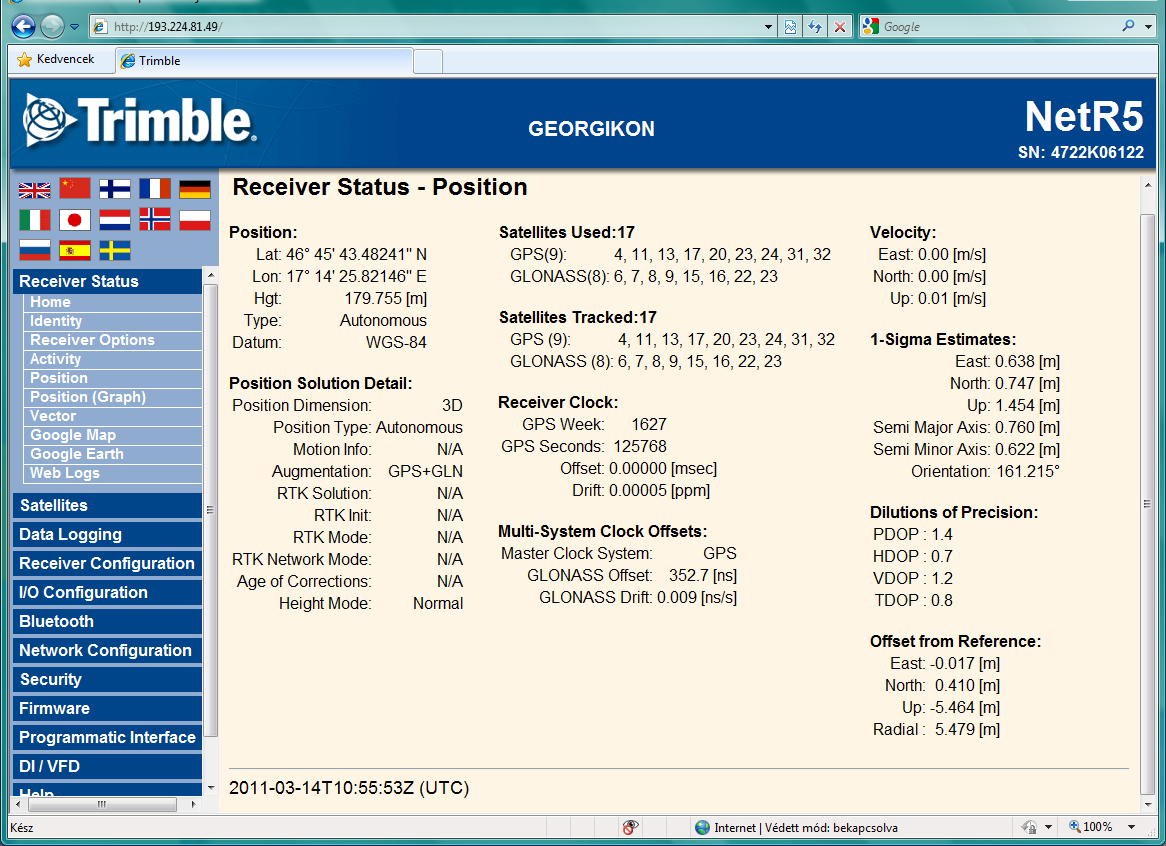This screenshot has height=846, width=1166.
Task: Switch to German via the flag
Action: (x=195, y=189)
